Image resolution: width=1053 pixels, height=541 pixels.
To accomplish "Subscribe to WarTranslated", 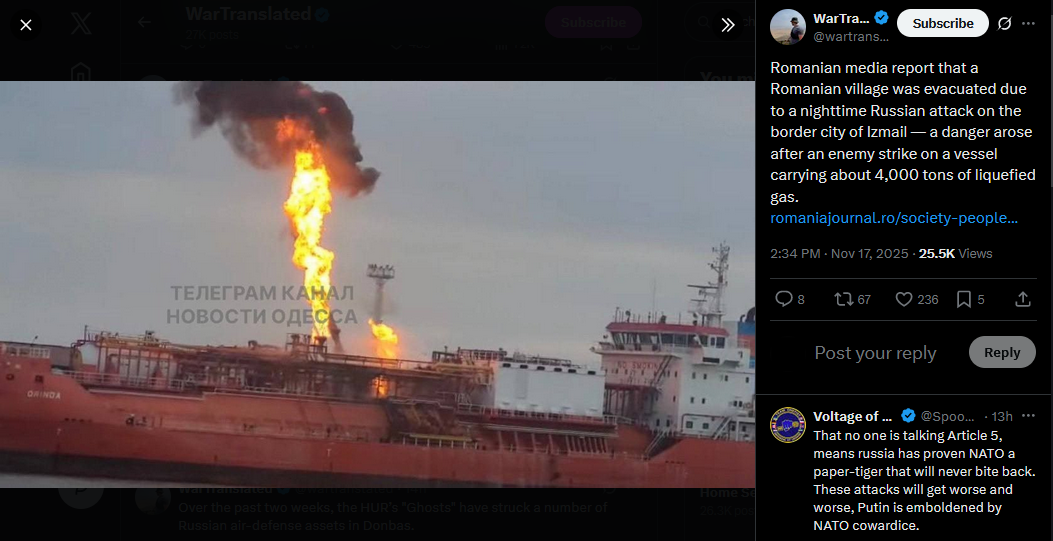I will [x=942, y=23].
